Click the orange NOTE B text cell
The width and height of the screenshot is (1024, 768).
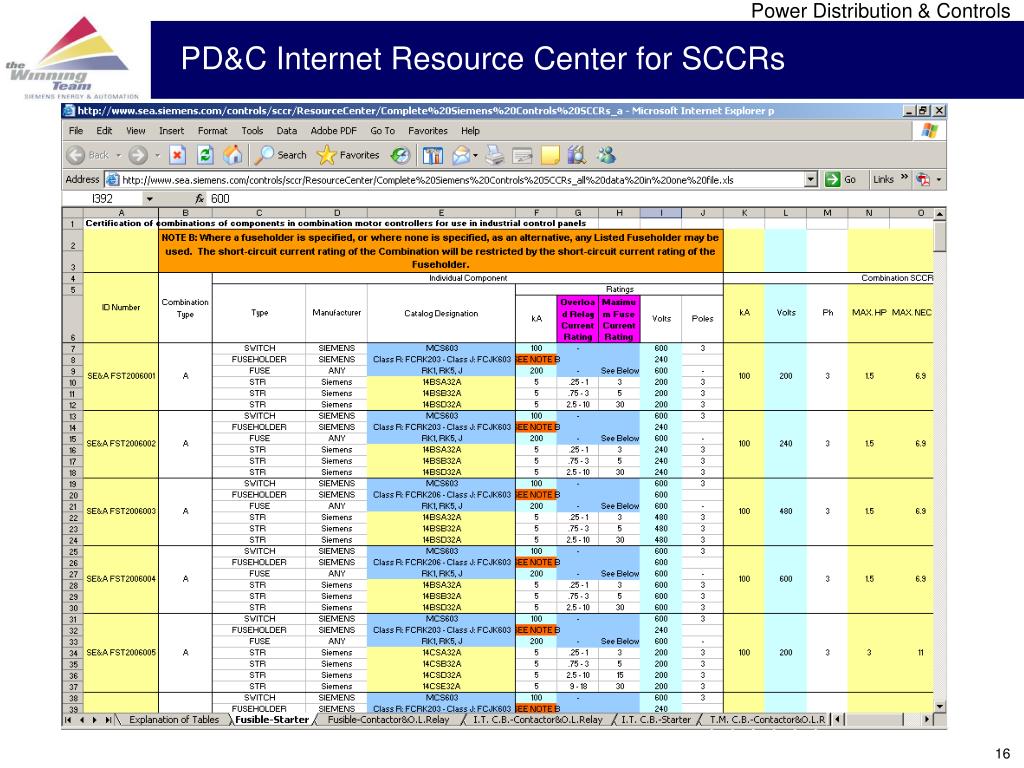pyautogui.click(x=441, y=251)
